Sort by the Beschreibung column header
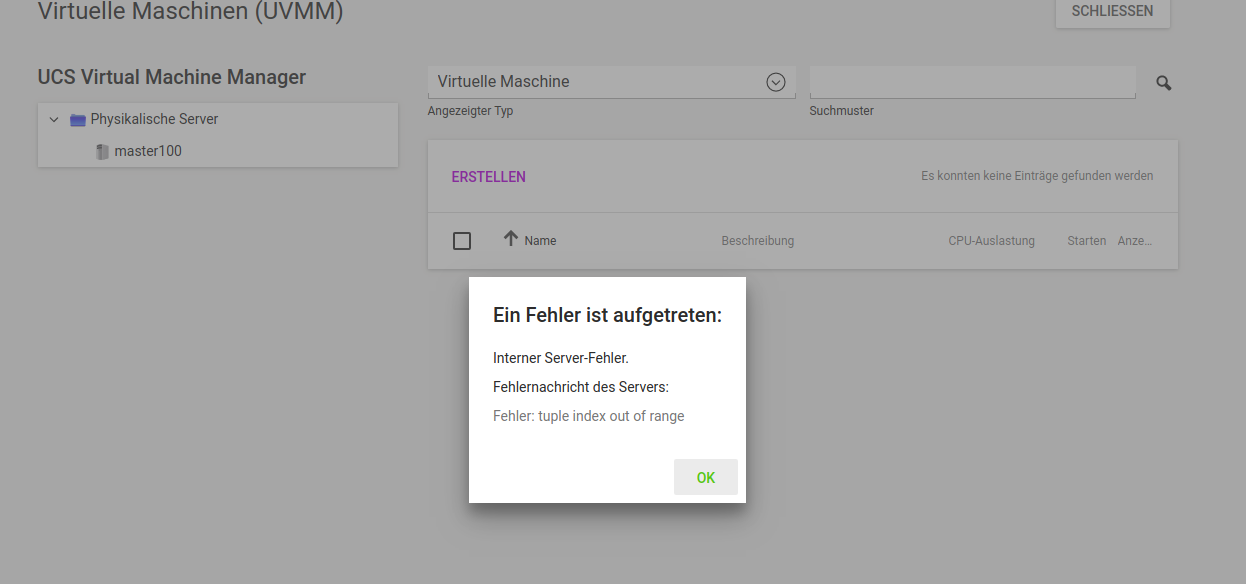 [757, 241]
